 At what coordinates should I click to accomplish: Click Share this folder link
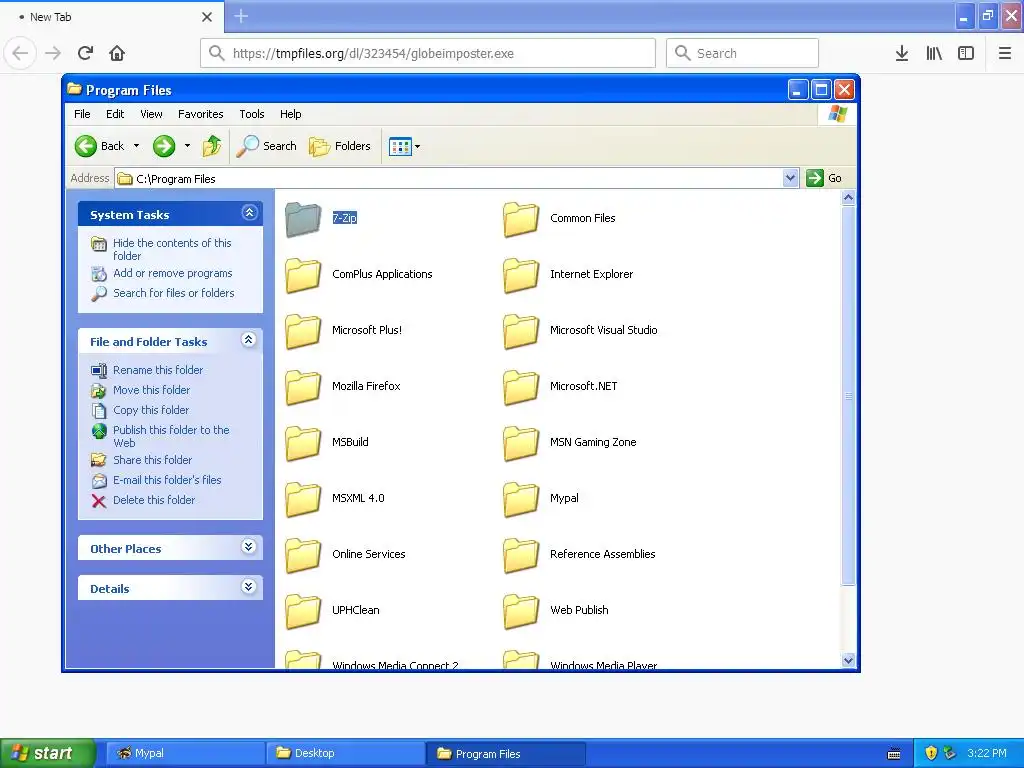coord(152,460)
